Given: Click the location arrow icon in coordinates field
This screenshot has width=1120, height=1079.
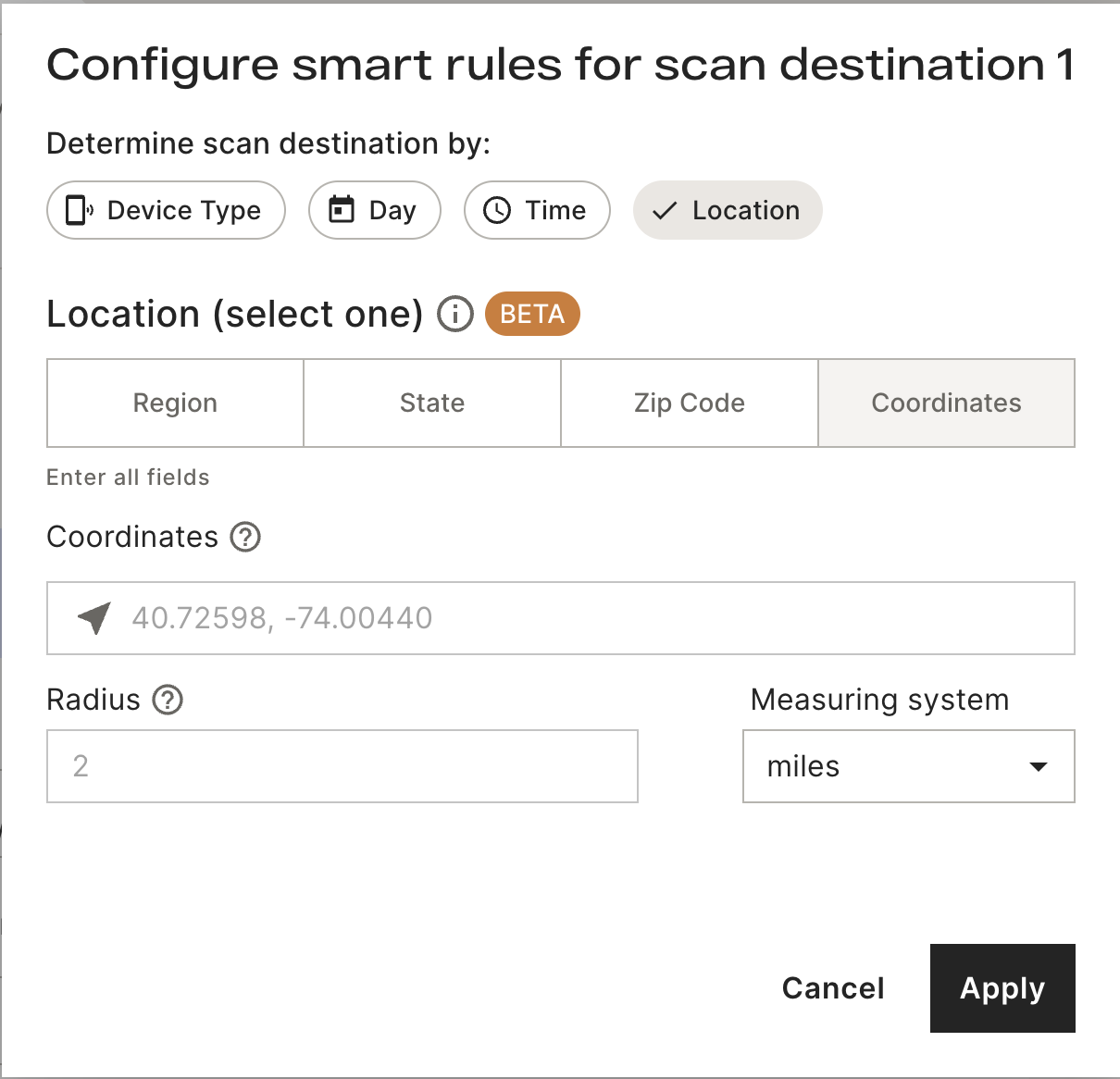Looking at the screenshot, I should tap(94, 617).
